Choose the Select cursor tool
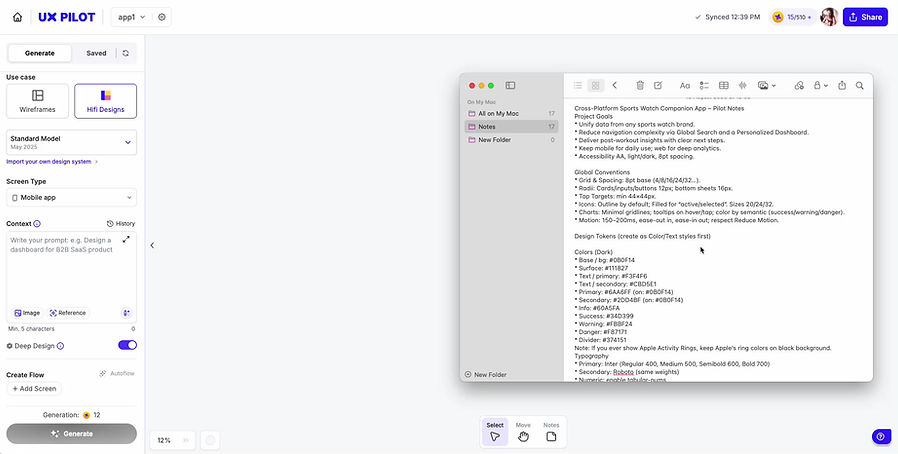The image size is (898, 454). [x=495, y=432]
